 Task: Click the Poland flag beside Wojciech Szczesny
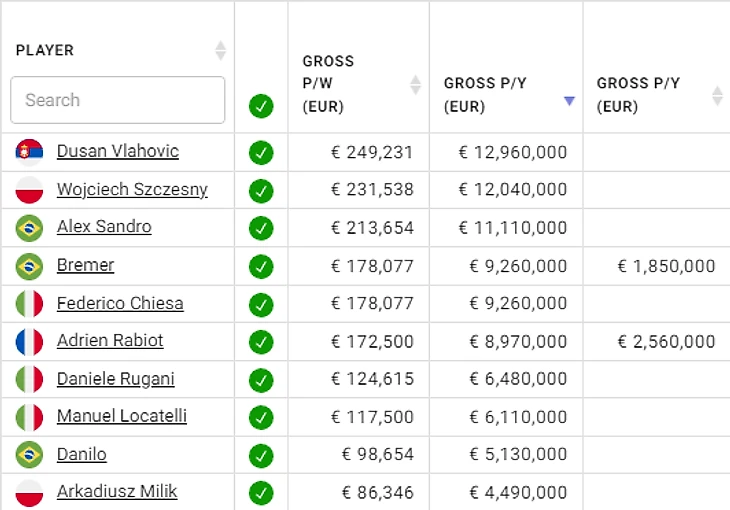tap(29, 190)
